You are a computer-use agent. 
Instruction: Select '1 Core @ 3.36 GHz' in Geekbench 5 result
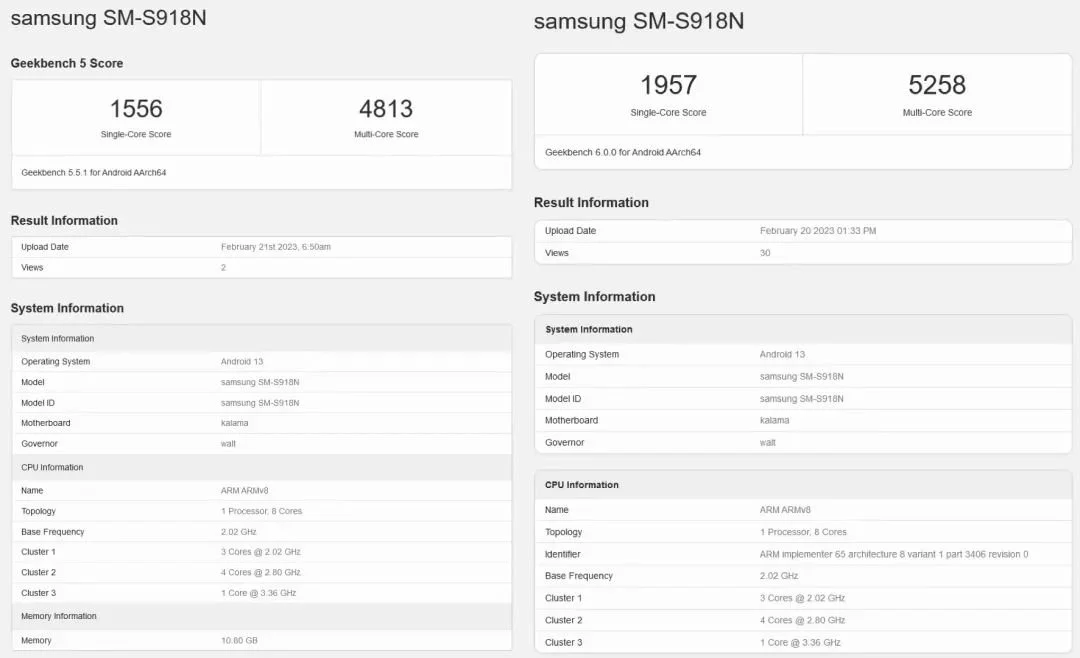258,593
